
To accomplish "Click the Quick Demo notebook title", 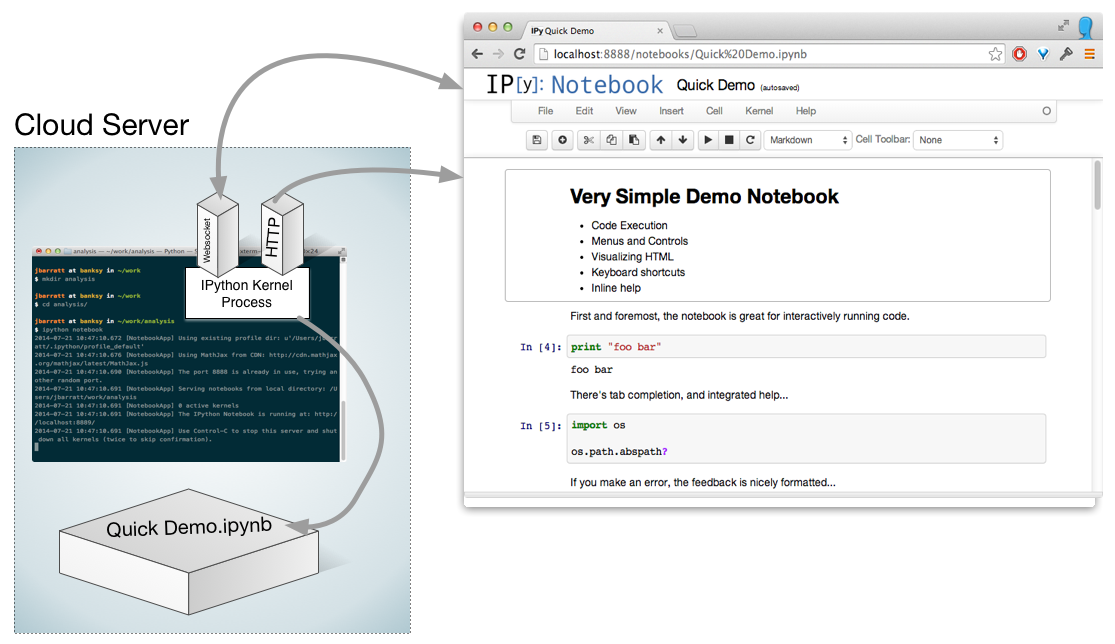I will click(715, 85).
